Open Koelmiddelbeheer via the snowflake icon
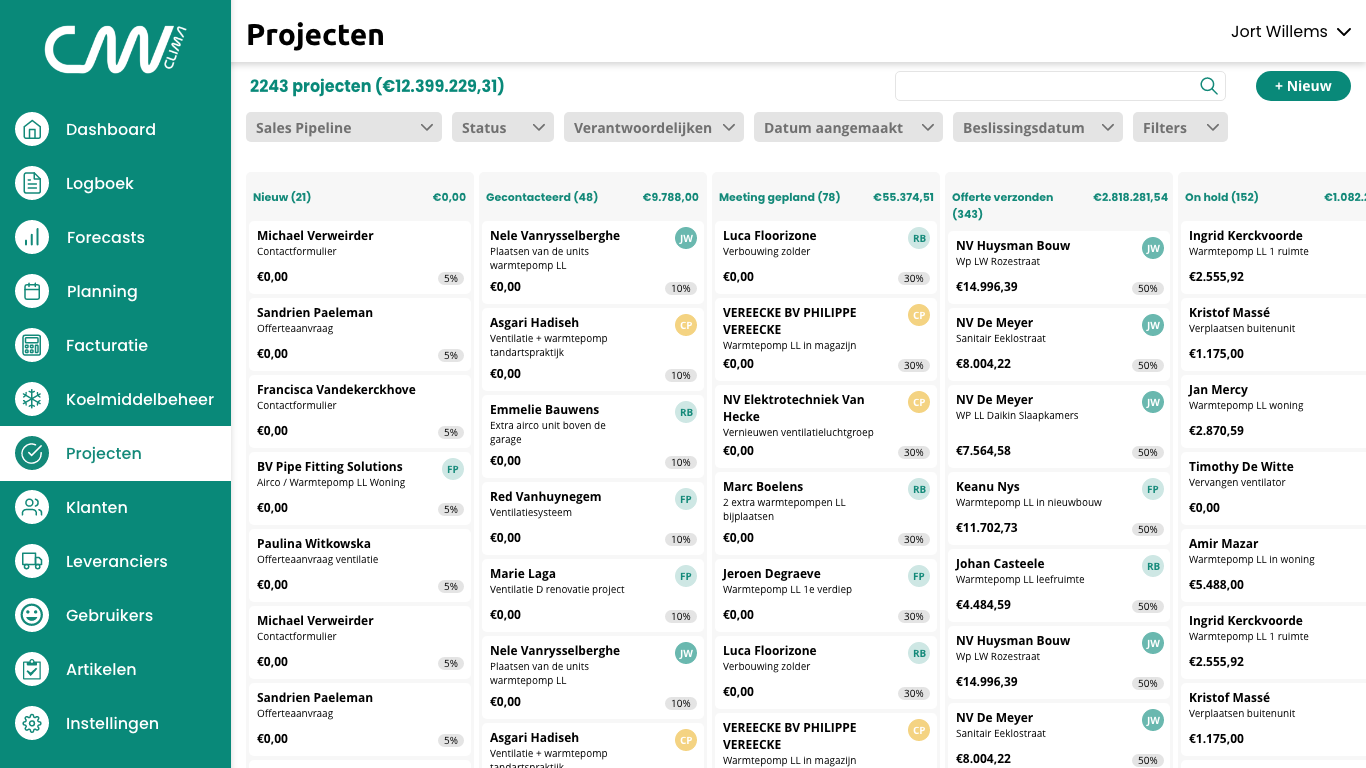 (x=32, y=399)
